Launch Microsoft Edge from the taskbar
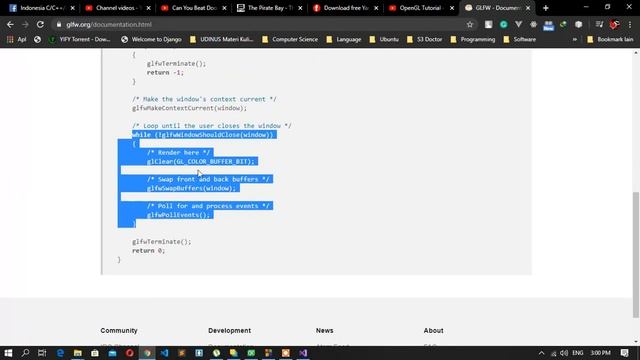Screen dimensions: 640x360 [x=60, y=353]
